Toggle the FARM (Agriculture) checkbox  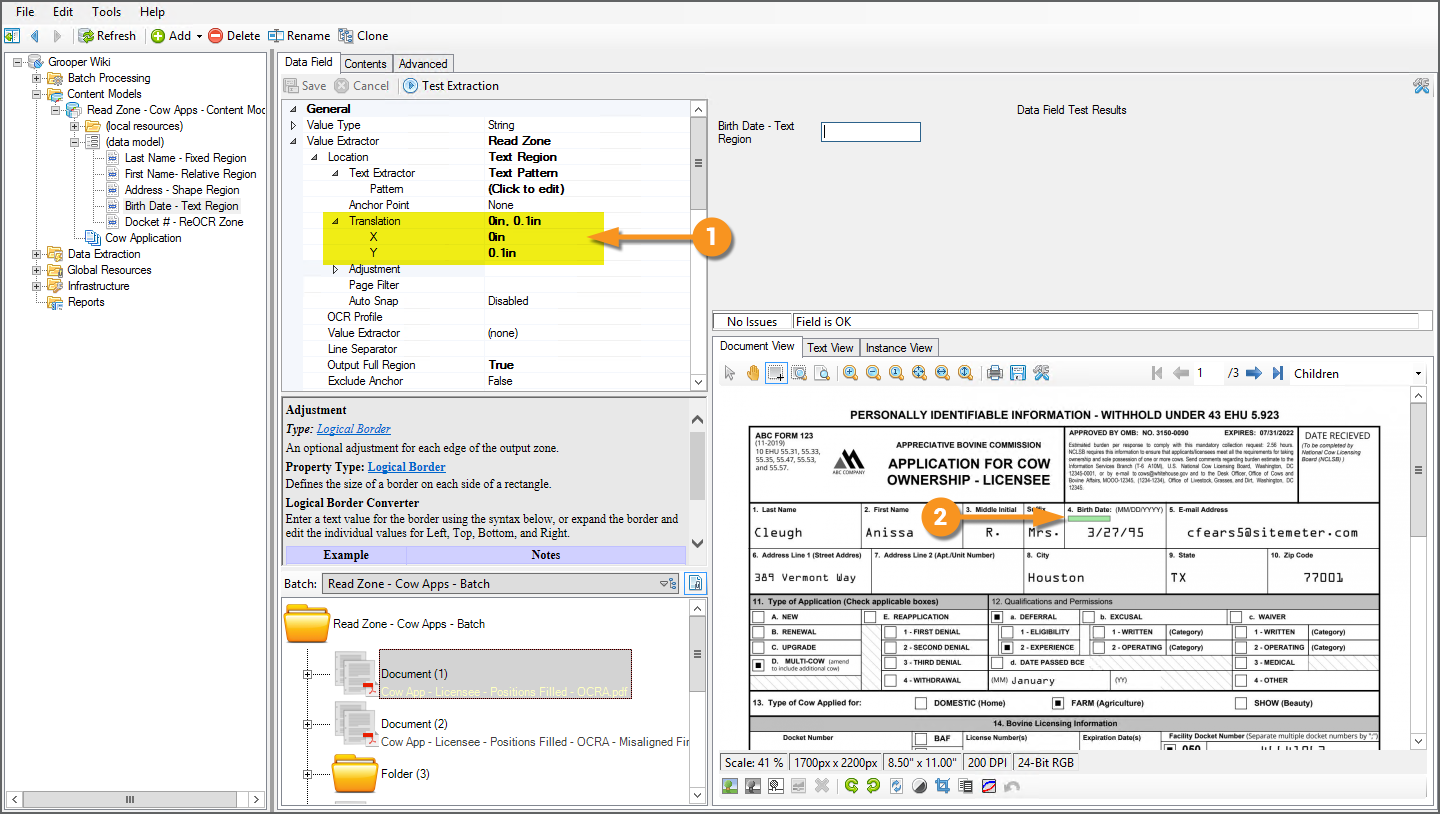pos(1058,703)
